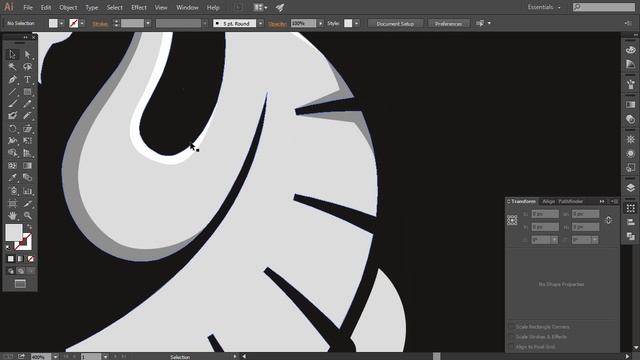Activate the Zoom magnifier tool

click(27, 215)
